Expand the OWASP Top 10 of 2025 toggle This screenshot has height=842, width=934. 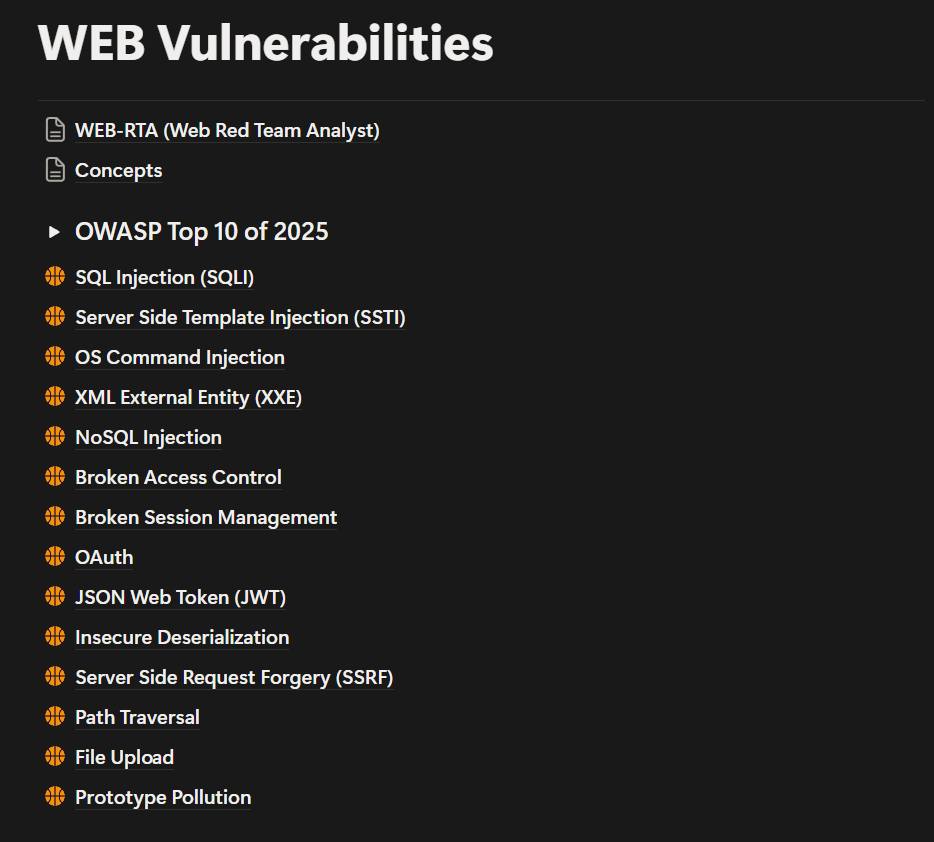point(54,232)
